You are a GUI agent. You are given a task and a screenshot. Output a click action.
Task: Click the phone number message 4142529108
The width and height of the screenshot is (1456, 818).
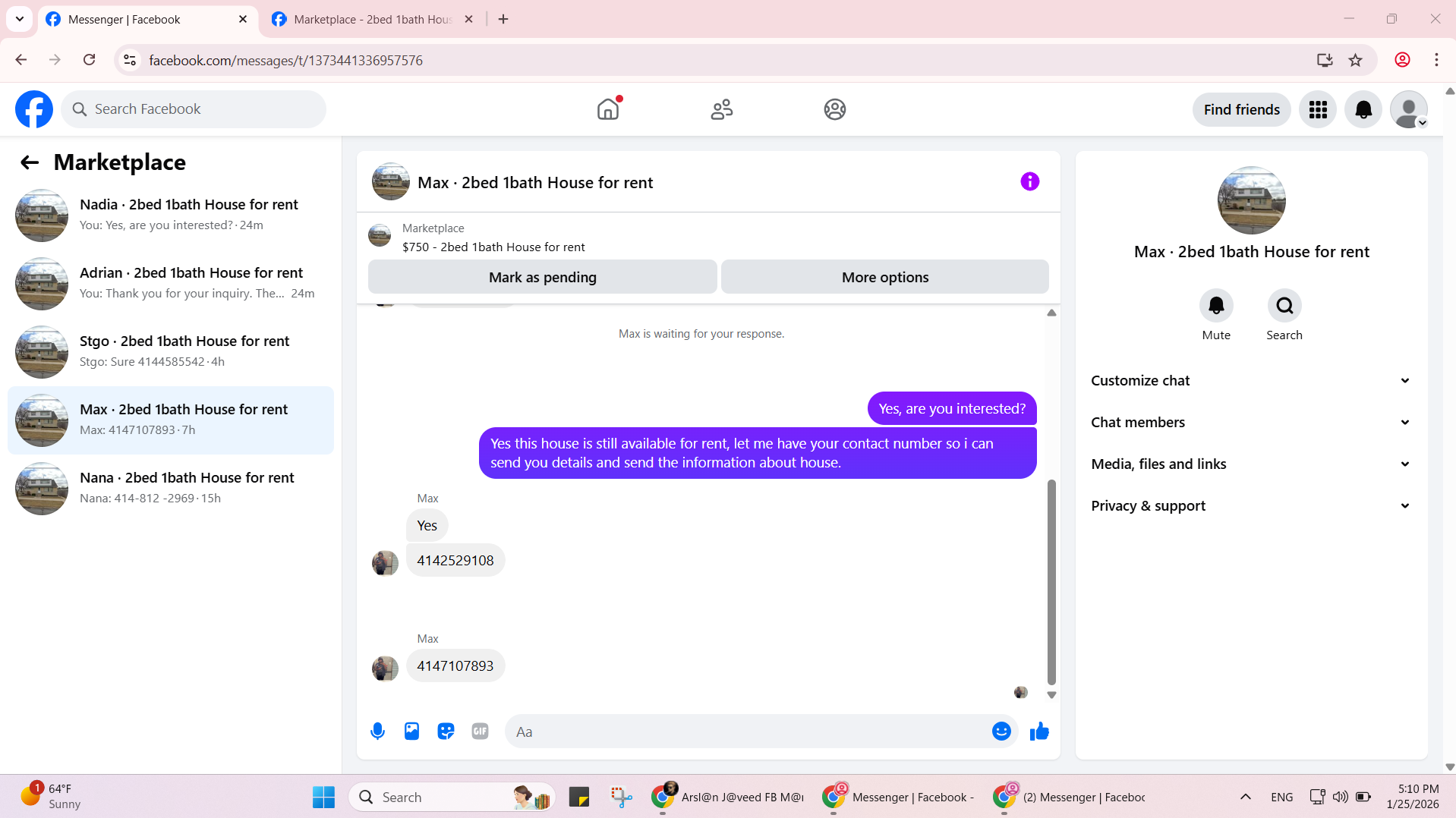tap(455, 561)
